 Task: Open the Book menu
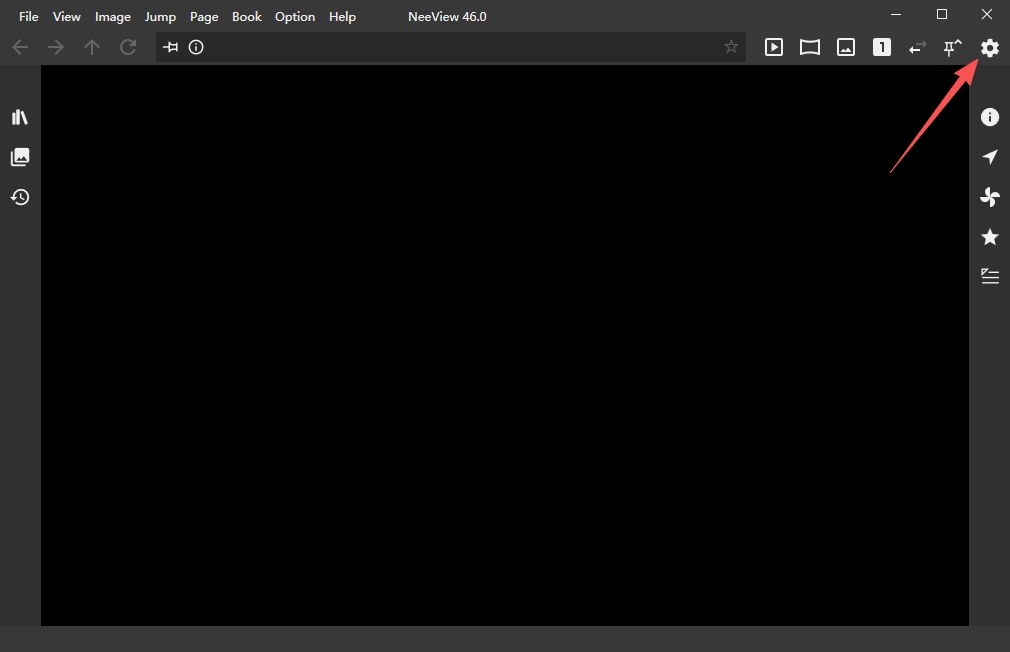[x=247, y=17]
